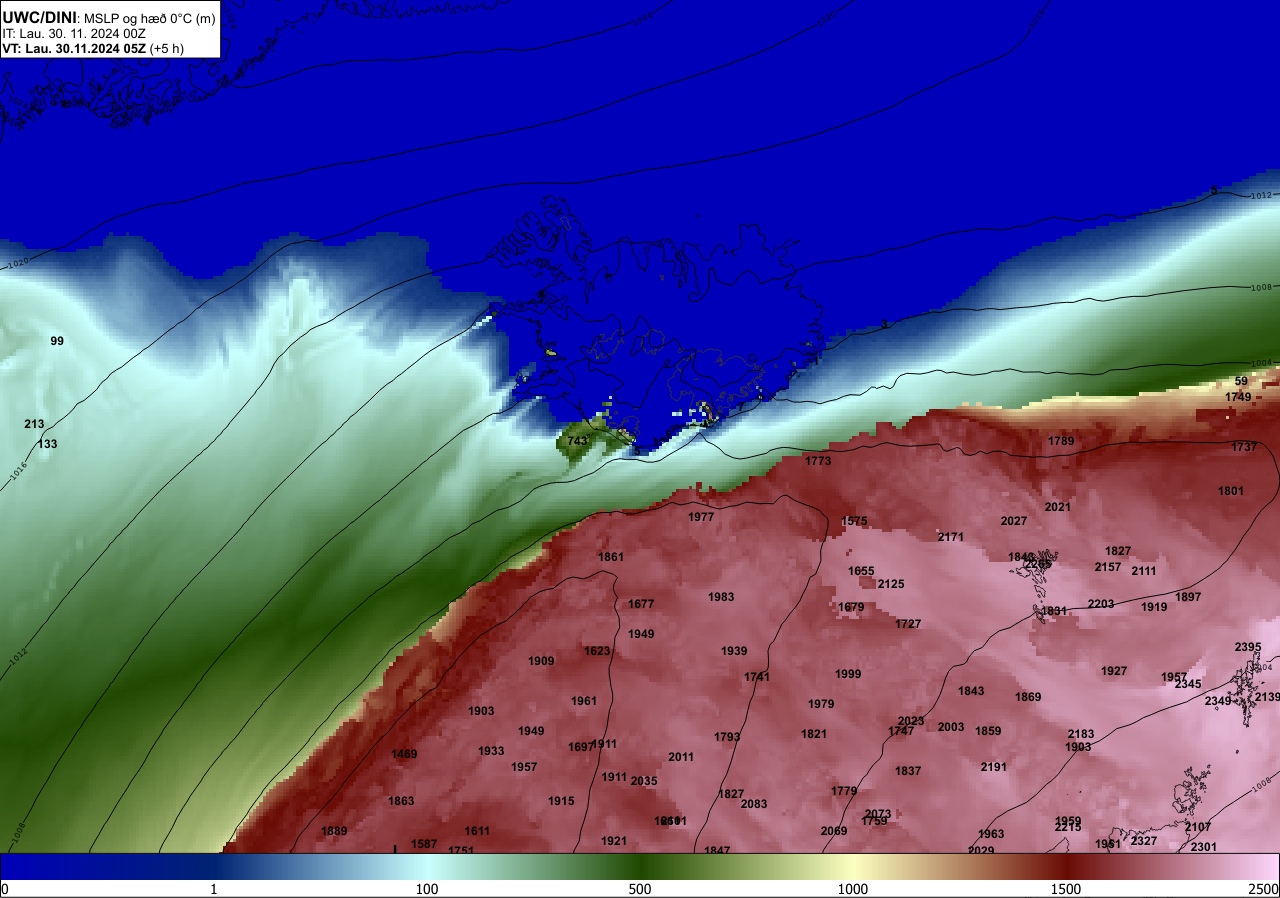Image resolution: width=1280 pixels, height=898 pixels.
Task: Click the UWC/DINI title text
Action: [x=38, y=17]
